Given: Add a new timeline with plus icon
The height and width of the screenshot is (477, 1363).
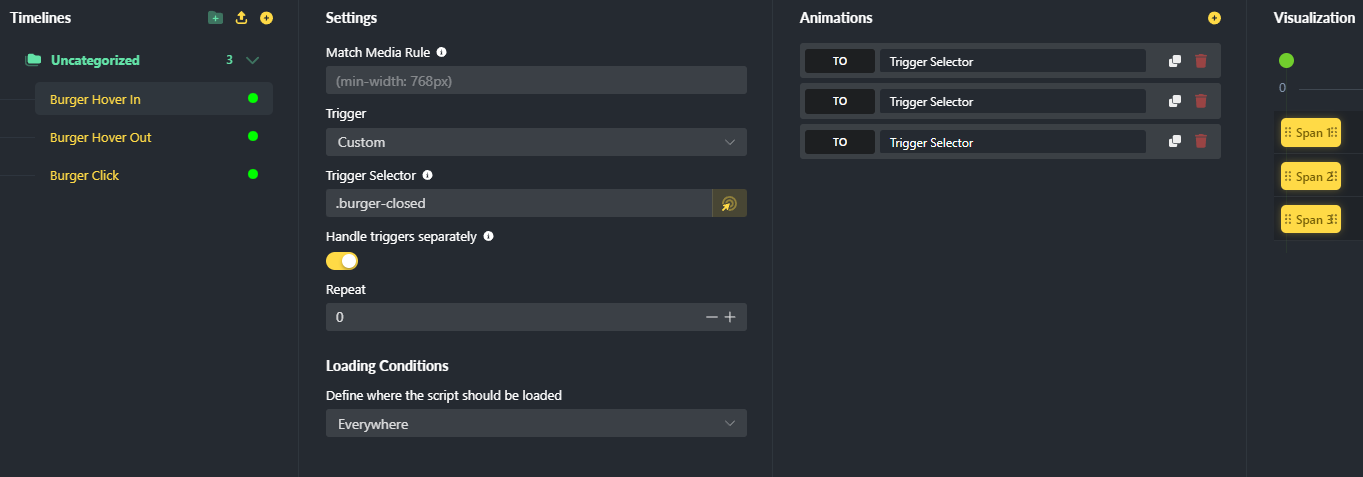Looking at the screenshot, I should (x=266, y=18).
